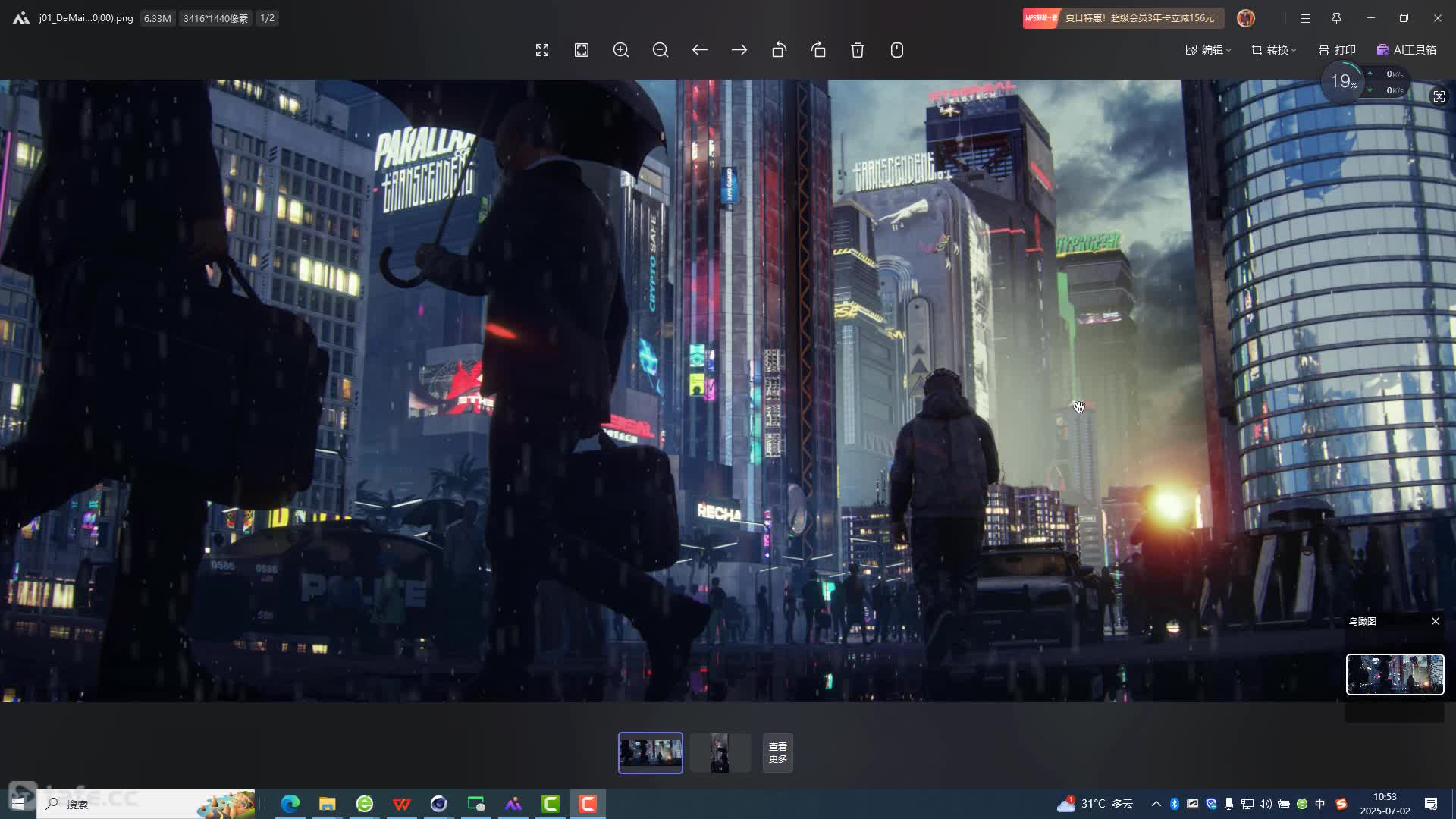Image resolution: width=1456 pixels, height=819 pixels.
Task: Click the taskbar 搜索 search box
Action: point(146,804)
